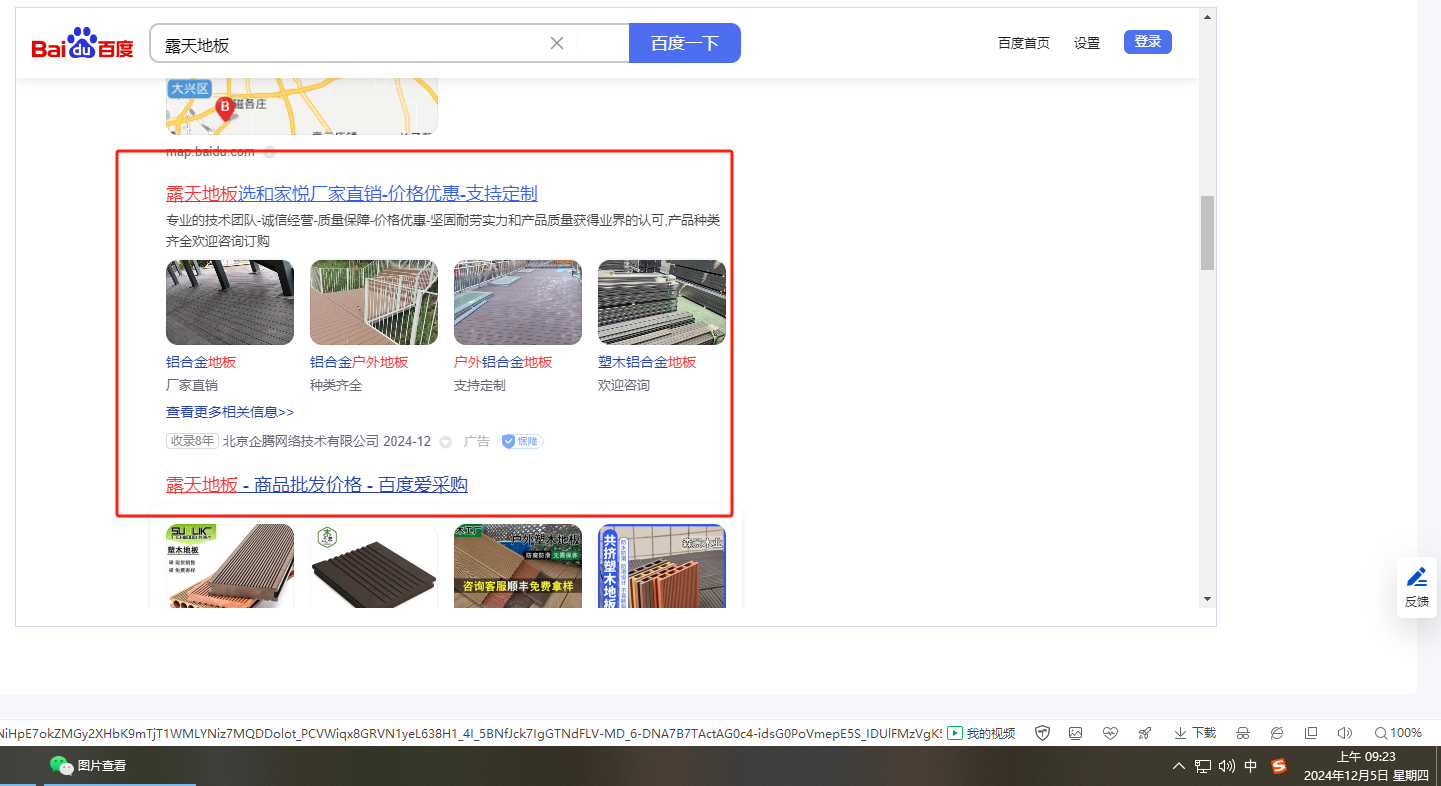Open the SULIK 塑木地板 product image
The image size is (1441, 786).
click(230, 566)
